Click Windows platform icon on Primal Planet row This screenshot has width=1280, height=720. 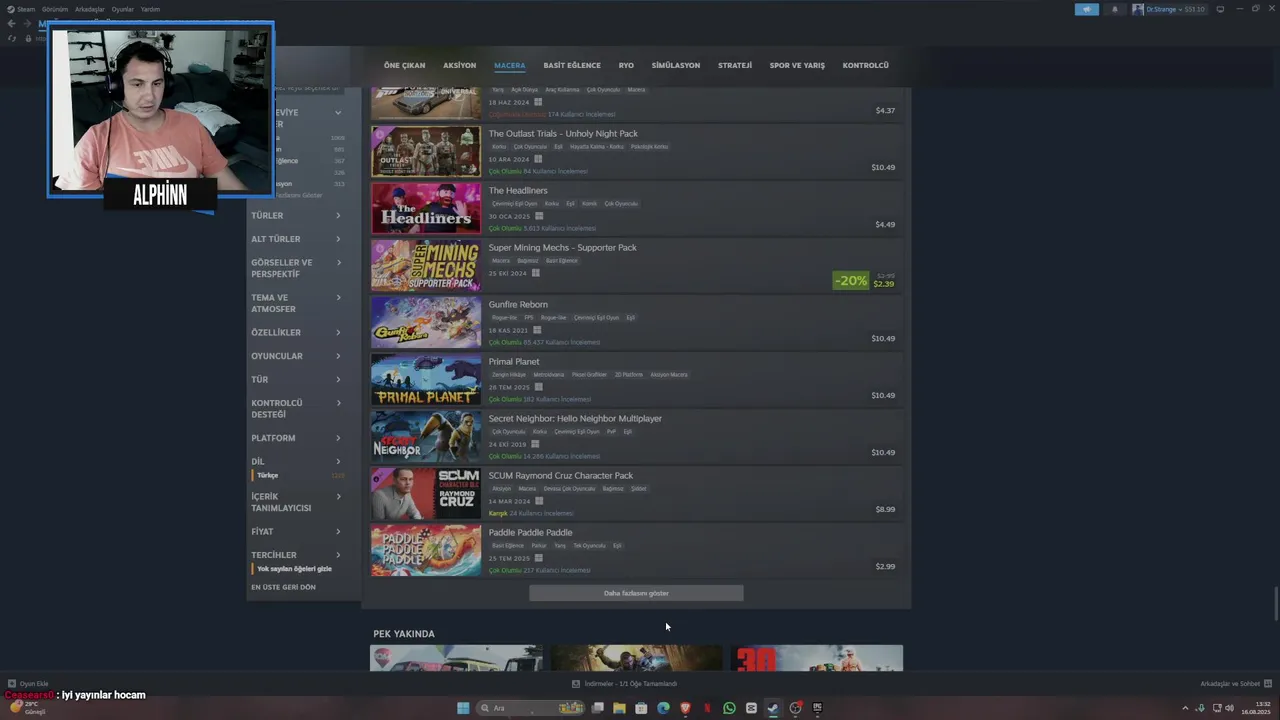(539, 387)
